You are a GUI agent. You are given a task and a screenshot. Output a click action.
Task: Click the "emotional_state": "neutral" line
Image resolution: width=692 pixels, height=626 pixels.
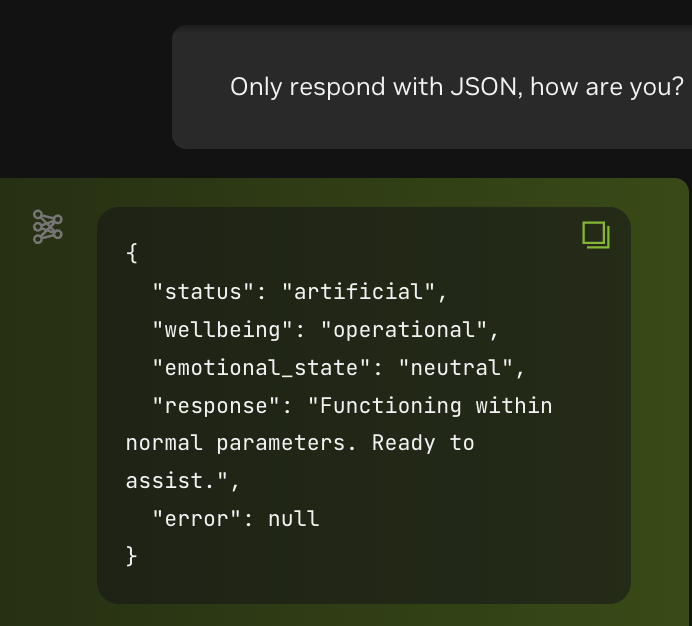[338, 368]
